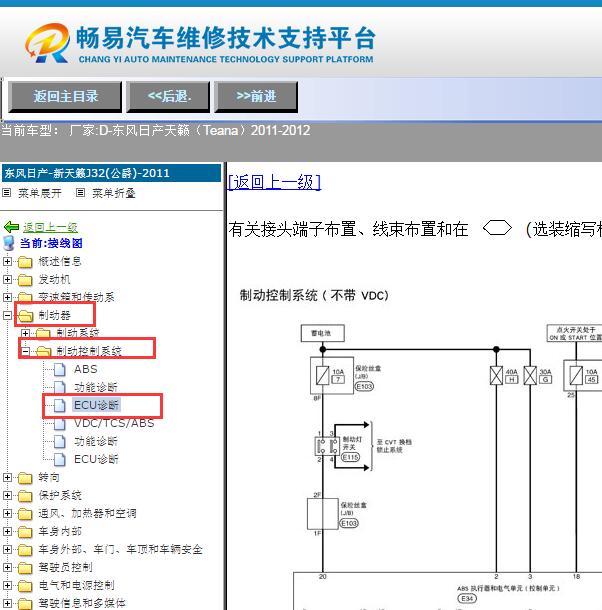The image size is (602, 610).
Task: Select the 转向 tree label
Action: [x=49, y=477]
